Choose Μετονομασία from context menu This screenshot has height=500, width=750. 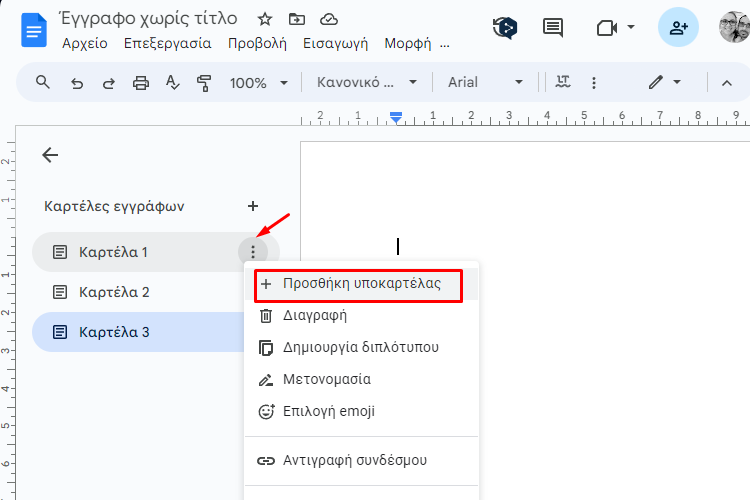(327, 379)
